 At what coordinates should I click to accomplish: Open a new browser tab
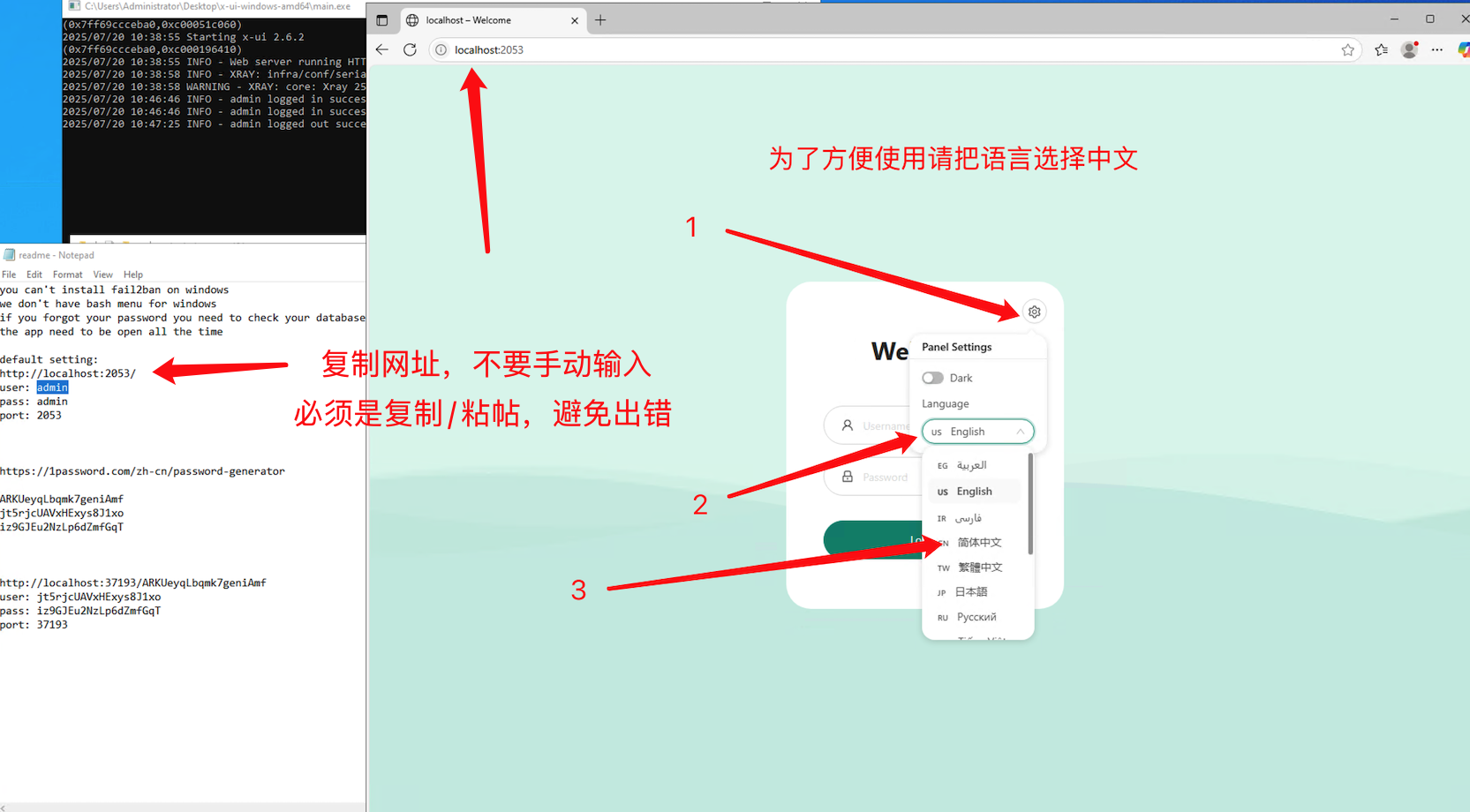coord(600,20)
